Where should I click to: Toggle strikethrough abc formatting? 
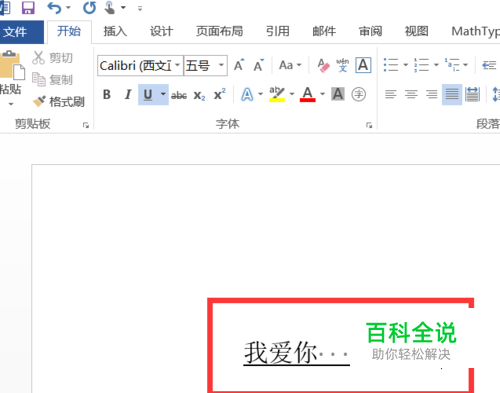coord(179,95)
